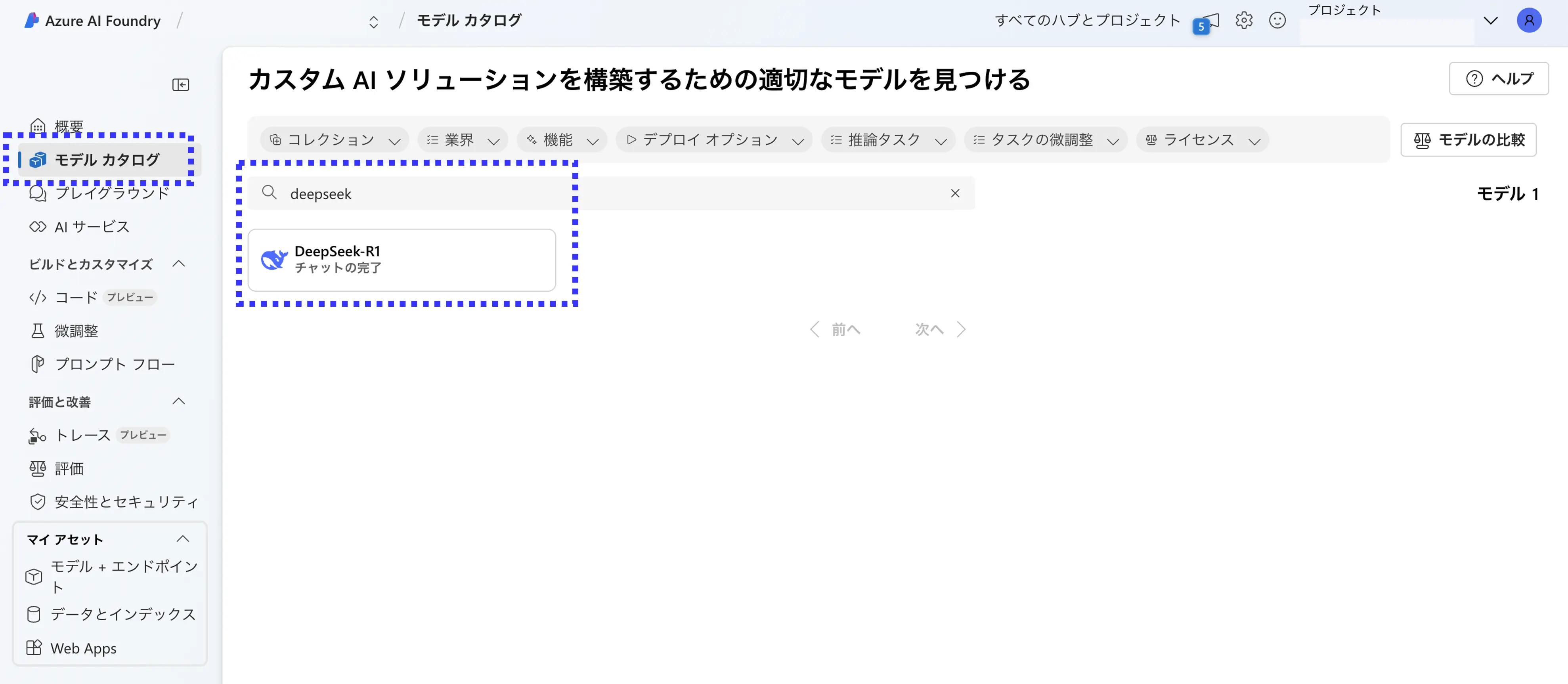This screenshot has height=684, width=1568.
Task: Expand コレクション filter dropdown
Action: tap(334, 140)
